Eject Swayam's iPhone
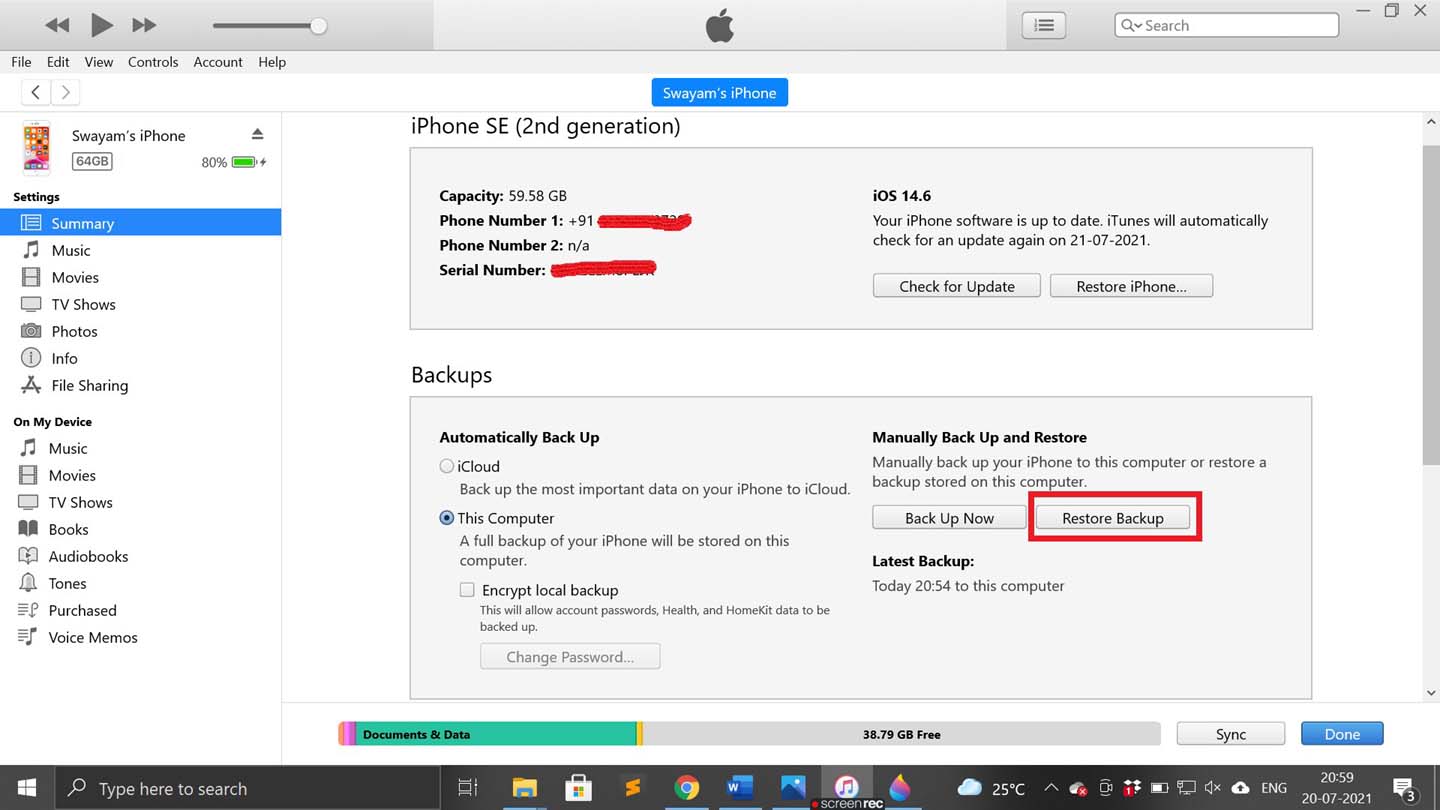1440x810 pixels. tap(257, 134)
